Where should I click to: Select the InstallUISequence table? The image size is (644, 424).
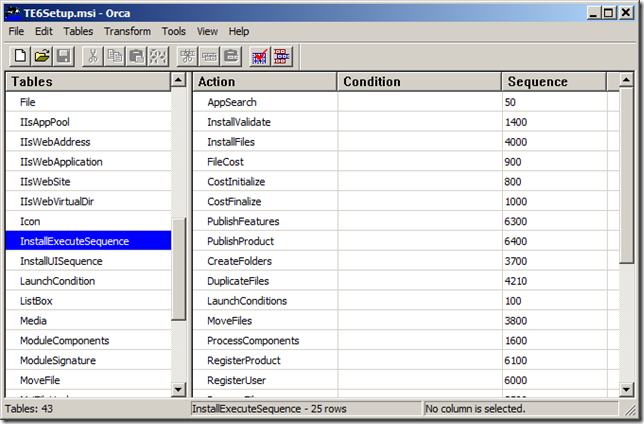coord(88,261)
